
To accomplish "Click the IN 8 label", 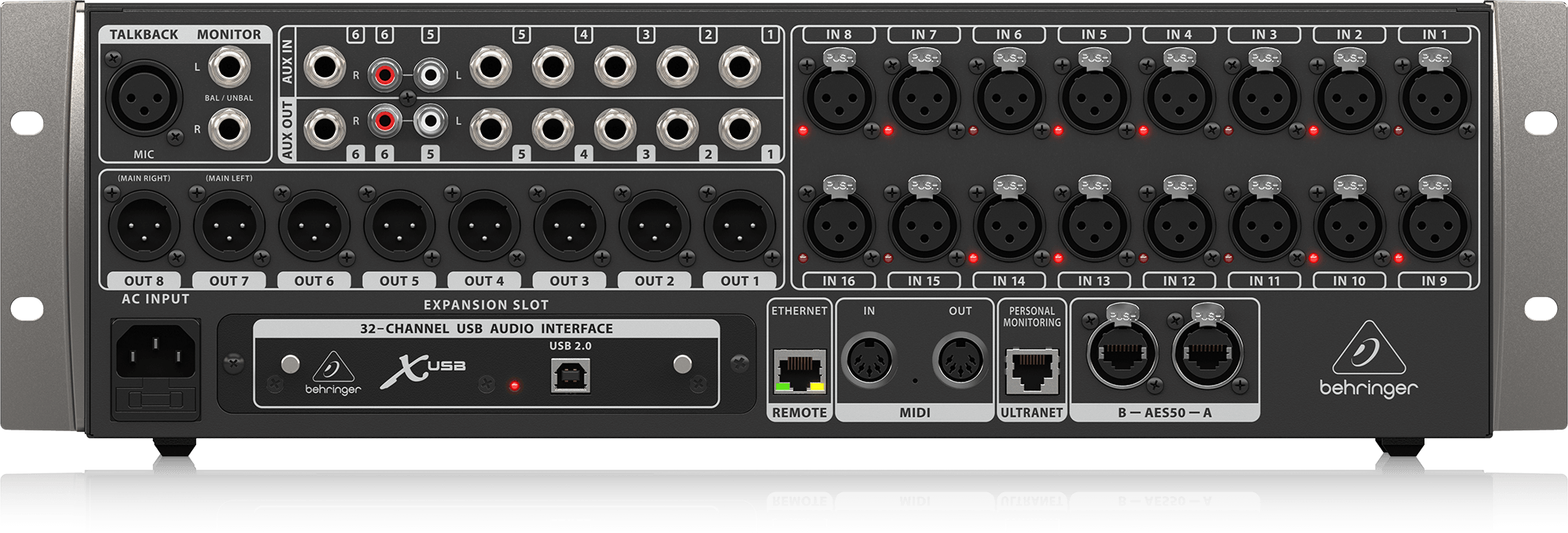I will pos(838,34).
